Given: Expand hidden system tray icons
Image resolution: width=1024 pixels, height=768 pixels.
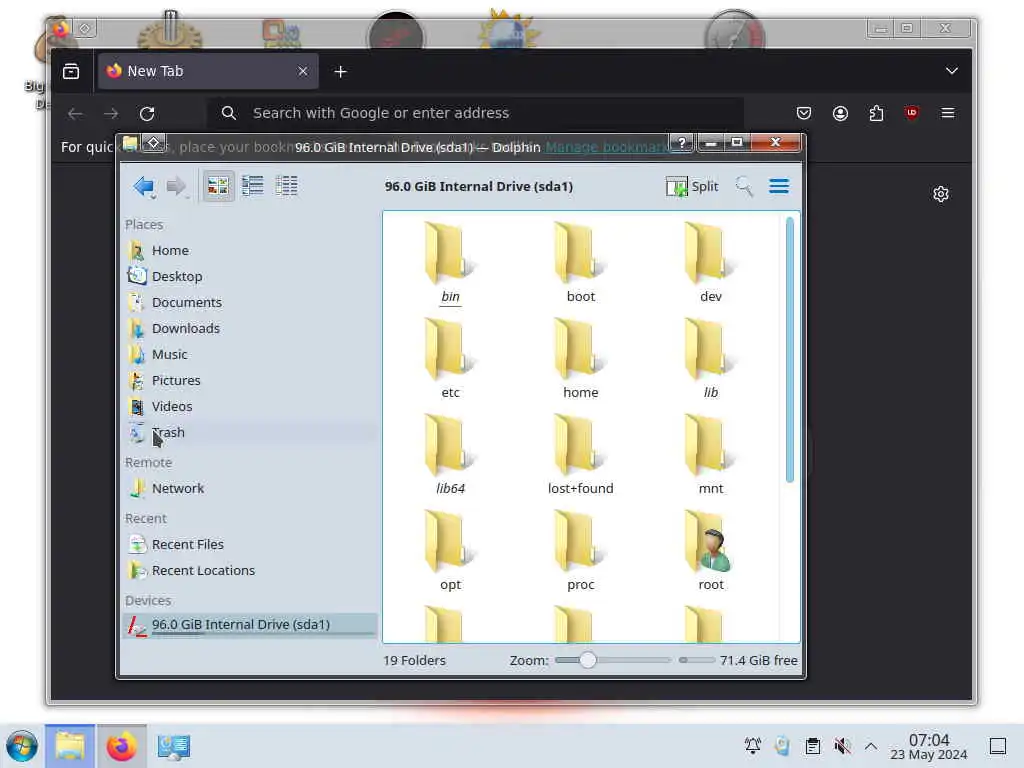Looking at the screenshot, I should pyautogui.click(x=871, y=746).
